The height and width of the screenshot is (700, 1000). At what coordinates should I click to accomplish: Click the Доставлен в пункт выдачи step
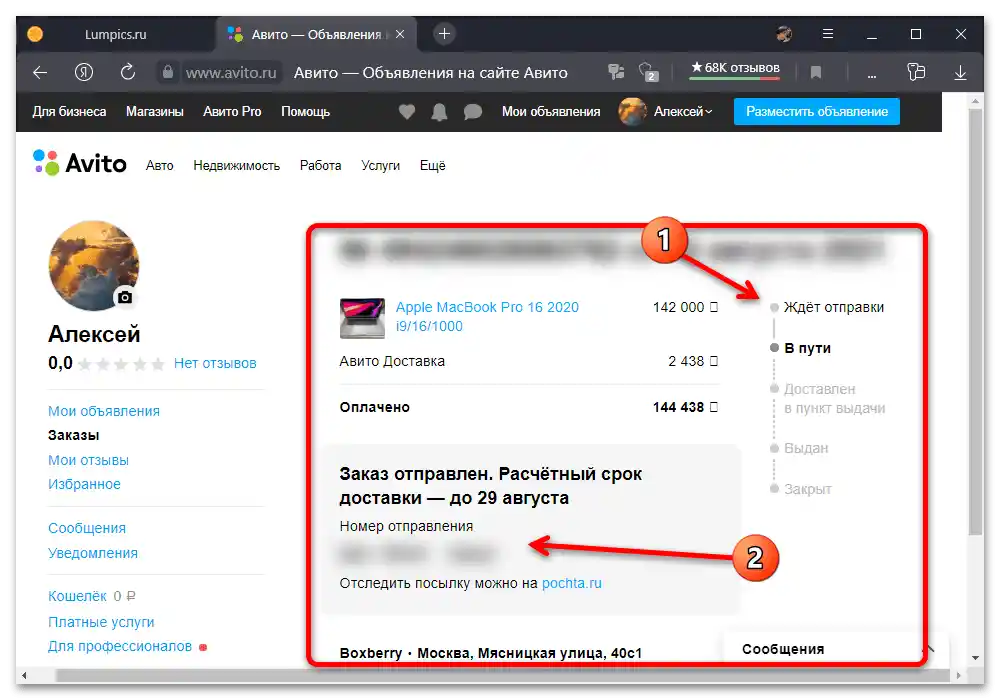click(x=834, y=398)
